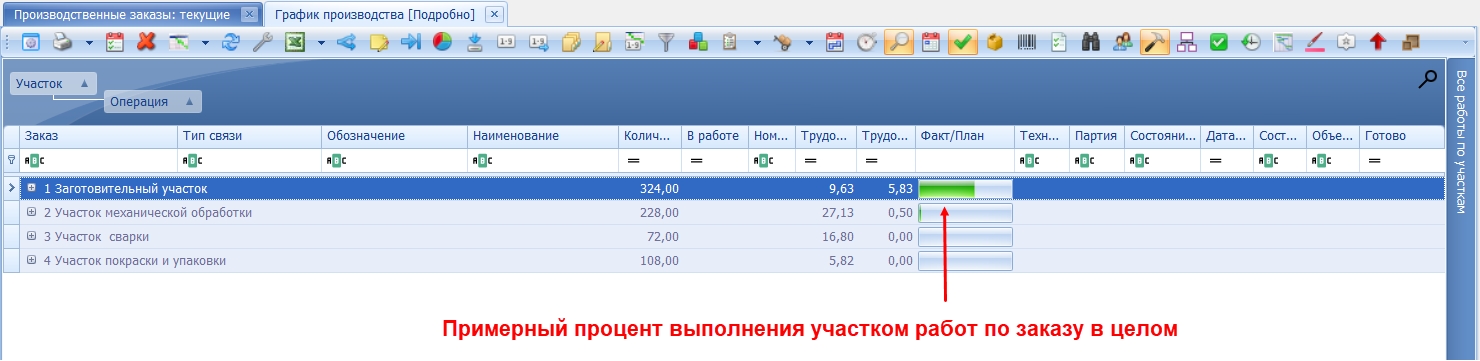Click the clipboard icon in toolbar

click(x=730, y=42)
